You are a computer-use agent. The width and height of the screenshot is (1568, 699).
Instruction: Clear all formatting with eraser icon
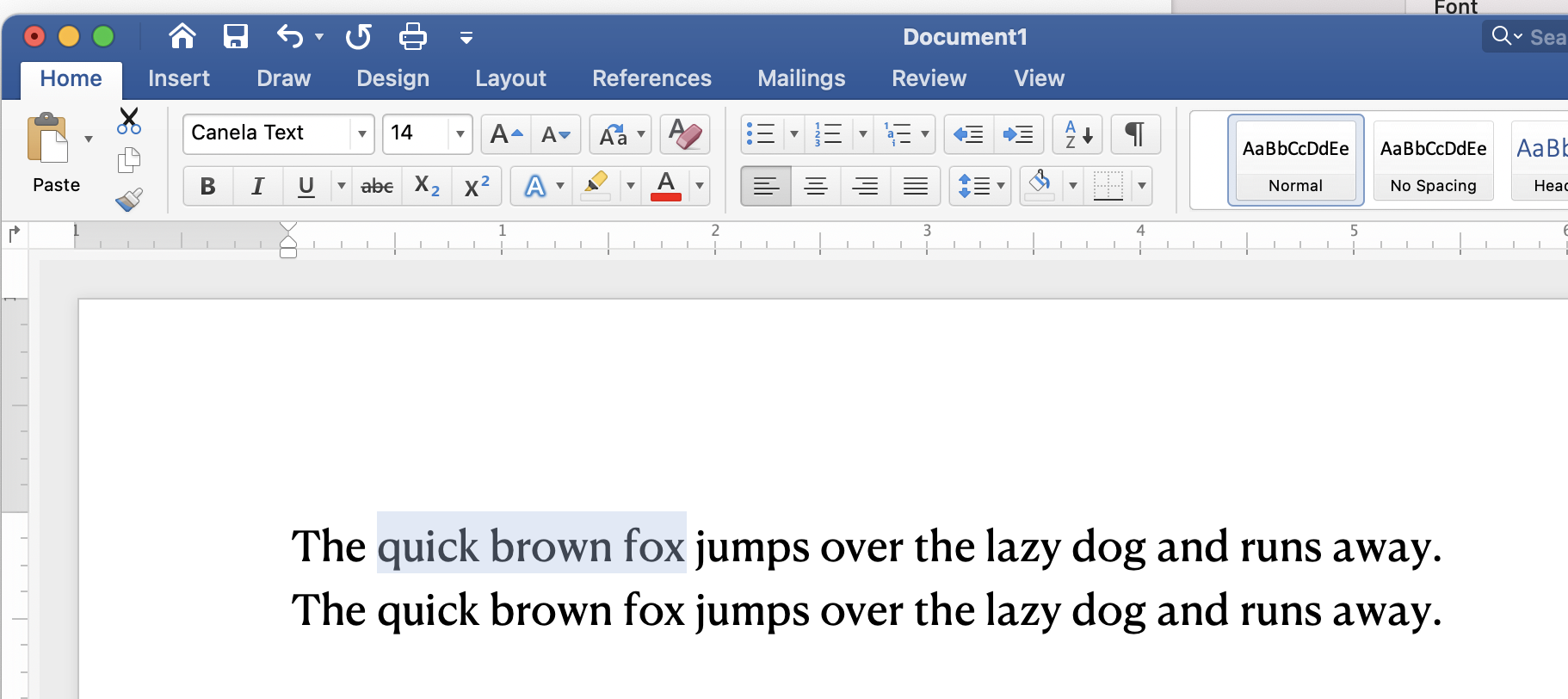pos(685,134)
